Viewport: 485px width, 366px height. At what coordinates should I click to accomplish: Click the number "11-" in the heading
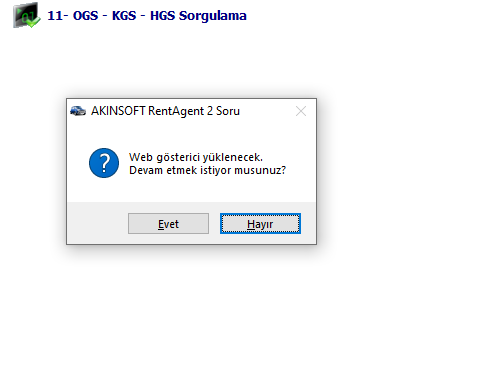(x=58, y=16)
